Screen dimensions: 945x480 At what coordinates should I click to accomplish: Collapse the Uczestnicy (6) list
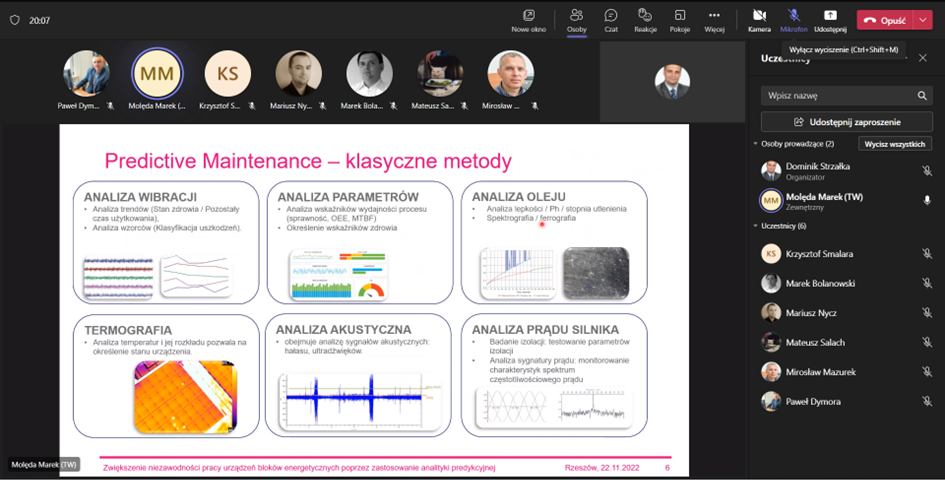(x=755, y=226)
